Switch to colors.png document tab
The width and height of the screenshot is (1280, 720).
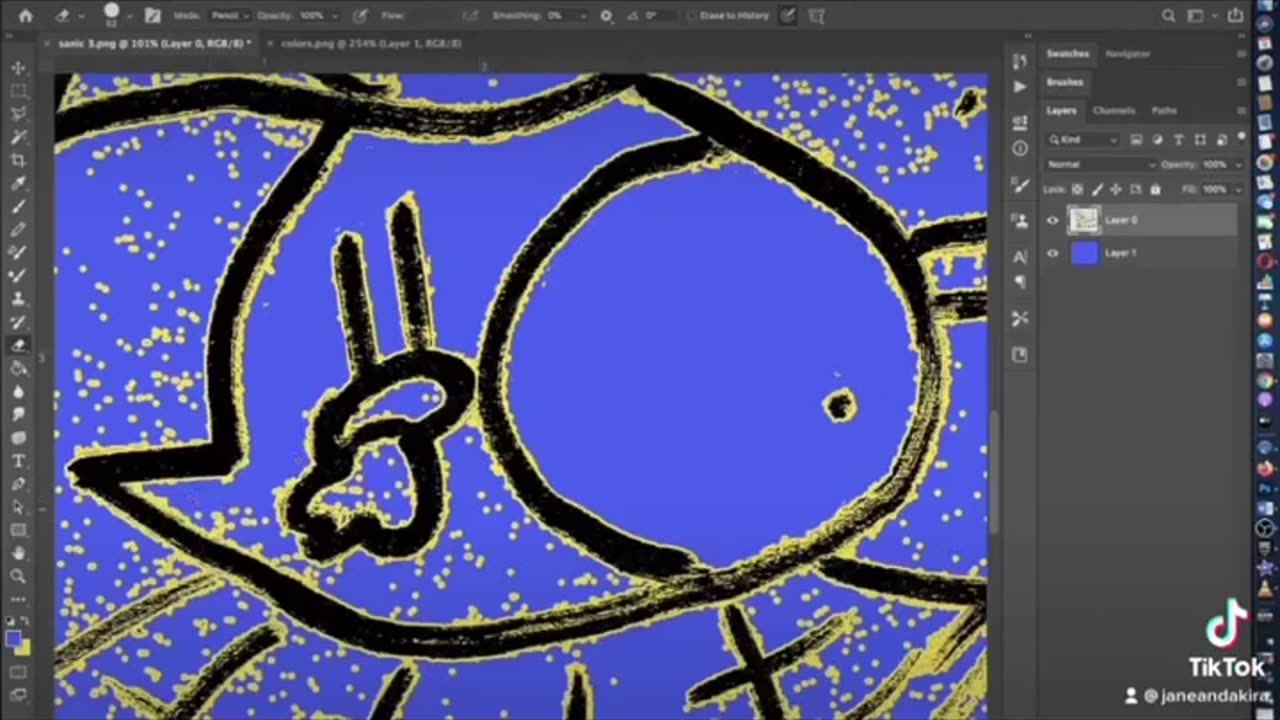point(371,44)
